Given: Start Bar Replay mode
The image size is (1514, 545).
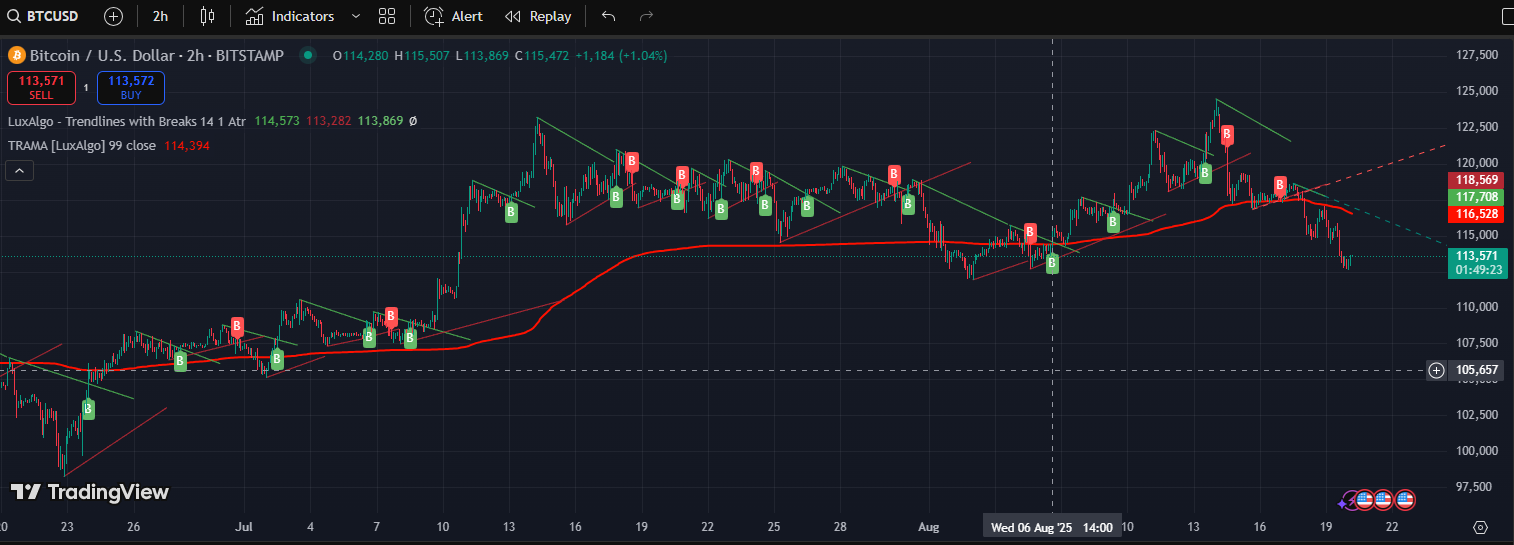Looking at the screenshot, I should 539,16.
